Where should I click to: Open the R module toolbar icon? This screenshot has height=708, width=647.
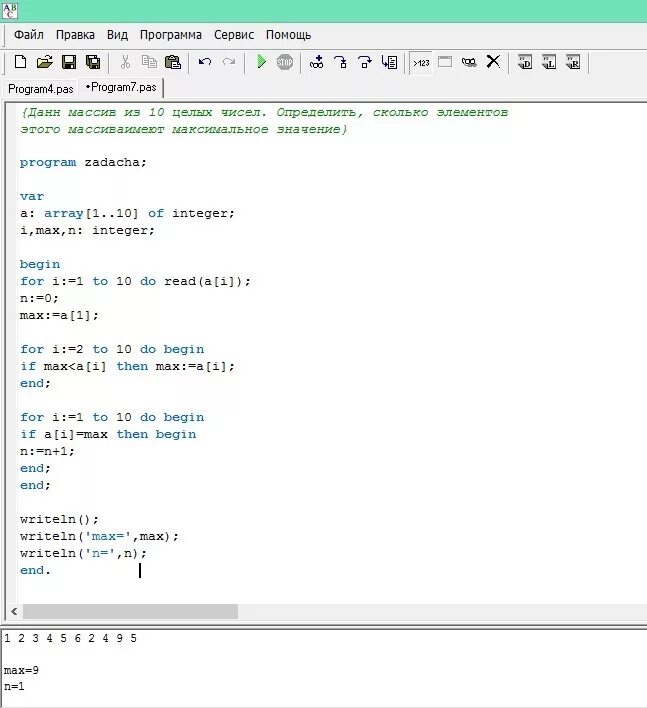tap(573, 62)
